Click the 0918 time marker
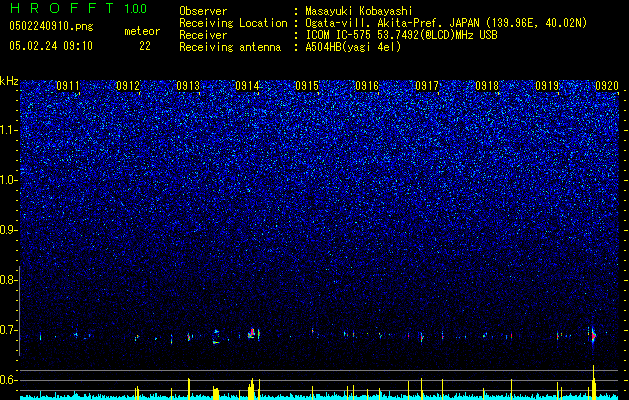The image size is (629, 400). pyautogui.click(x=487, y=86)
